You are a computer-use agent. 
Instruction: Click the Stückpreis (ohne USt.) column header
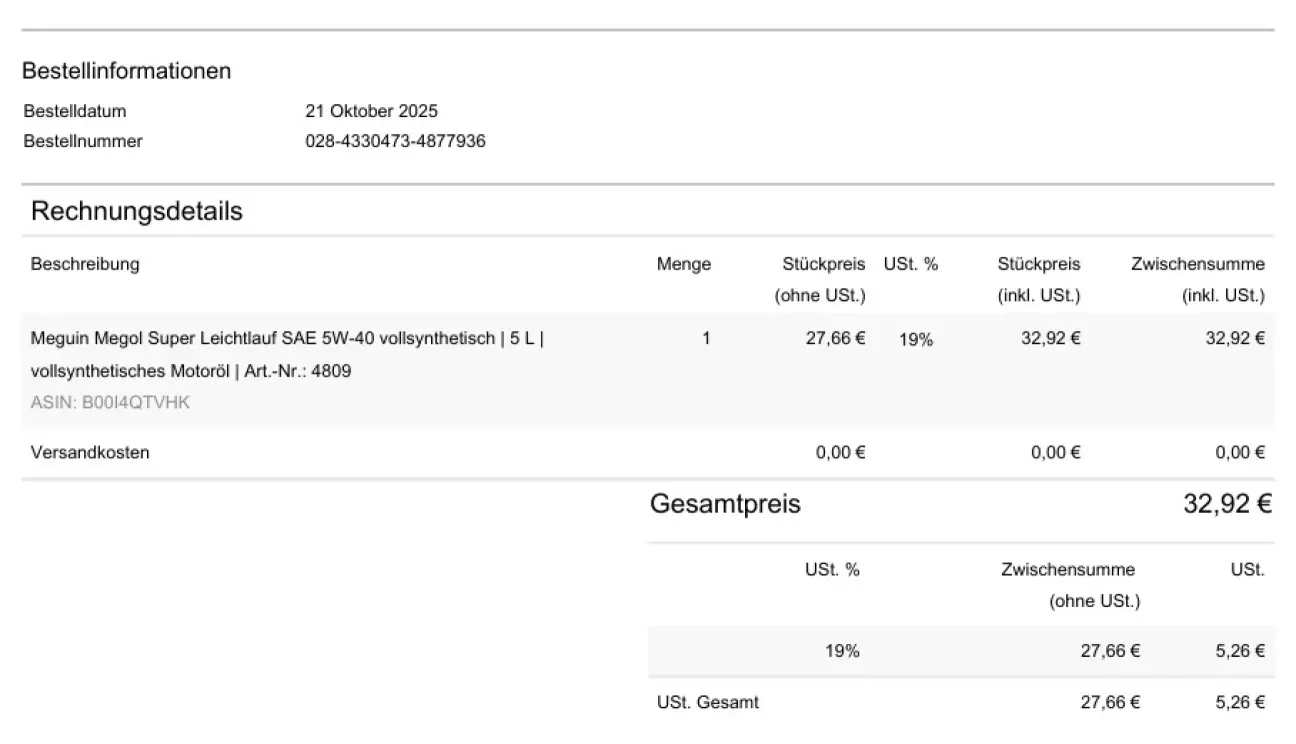click(823, 279)
